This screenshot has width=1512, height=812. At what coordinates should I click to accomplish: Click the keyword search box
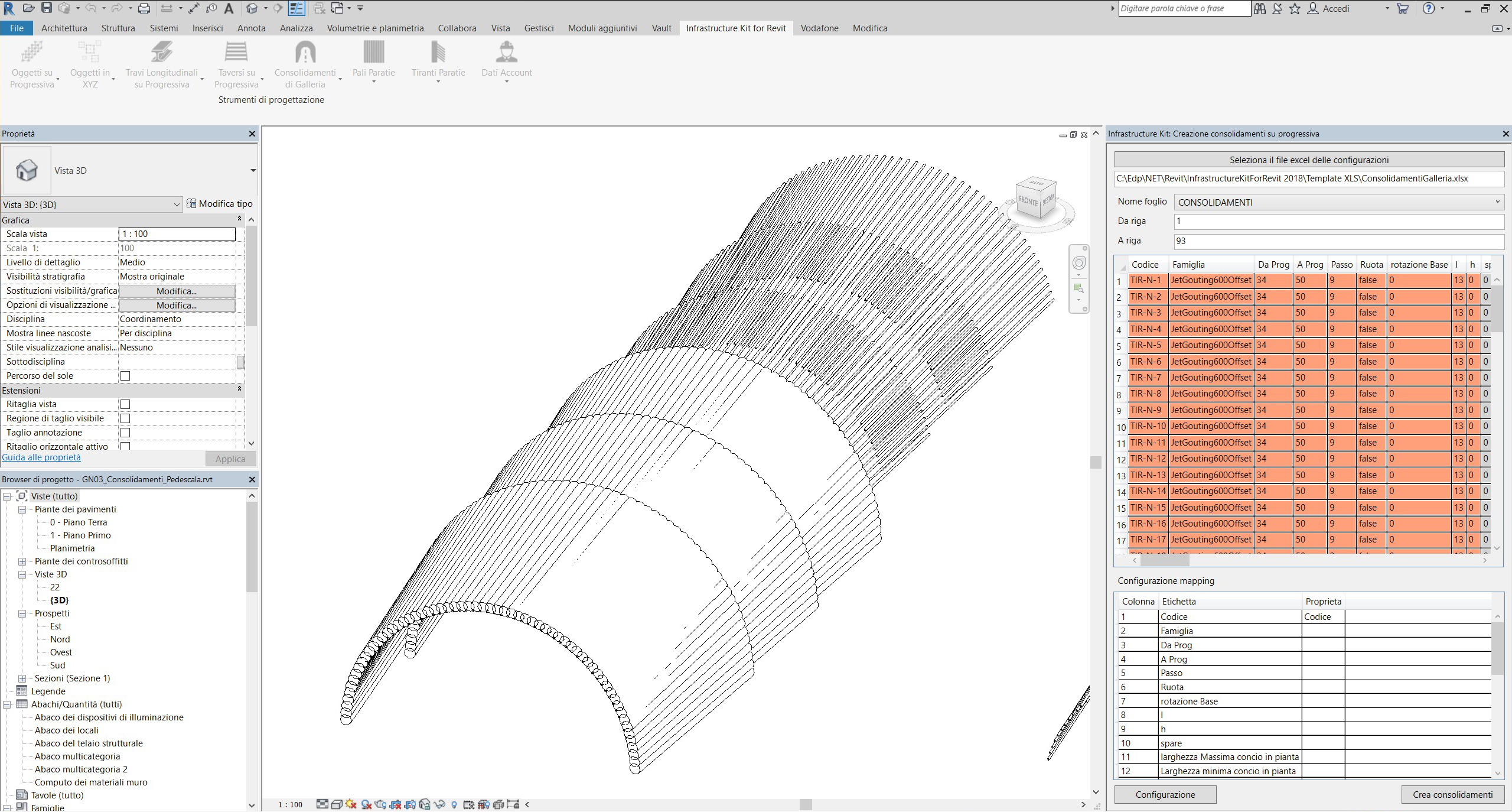[x=1184, y=8]
